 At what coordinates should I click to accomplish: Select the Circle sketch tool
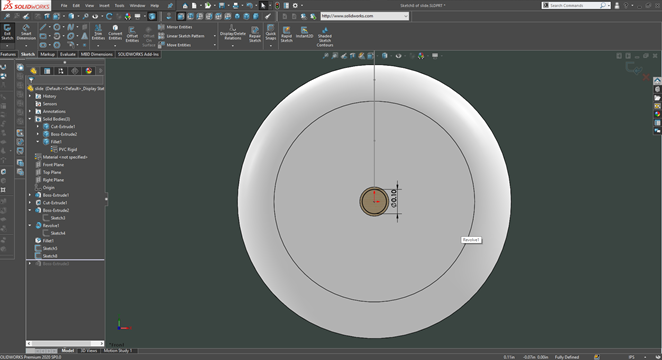click(57, 27)
